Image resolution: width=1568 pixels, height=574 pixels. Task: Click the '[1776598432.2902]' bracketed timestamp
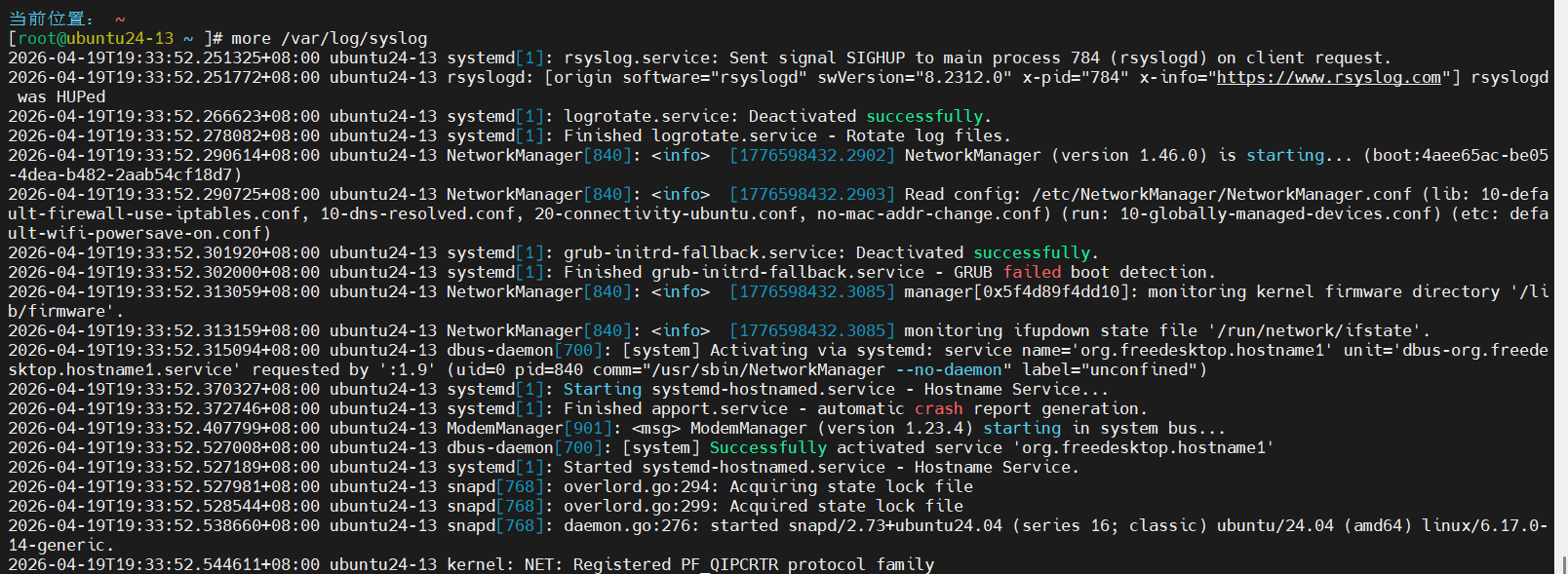click(812, 156)
